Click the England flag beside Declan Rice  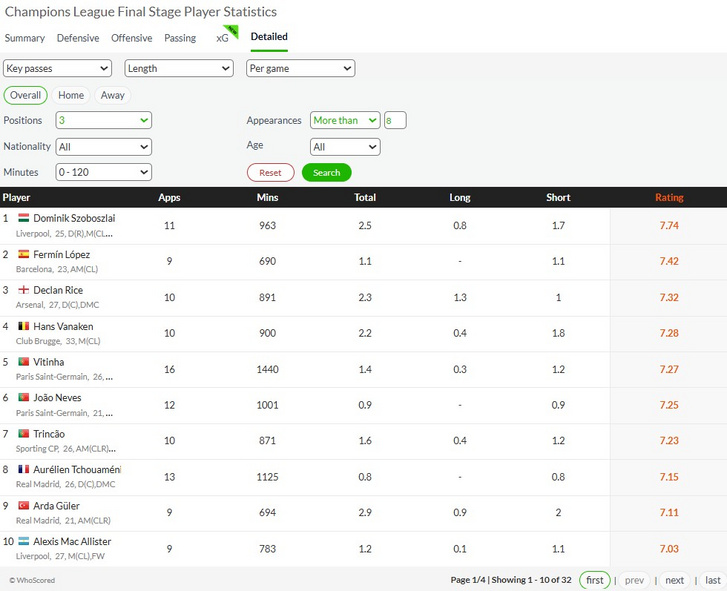24,290
